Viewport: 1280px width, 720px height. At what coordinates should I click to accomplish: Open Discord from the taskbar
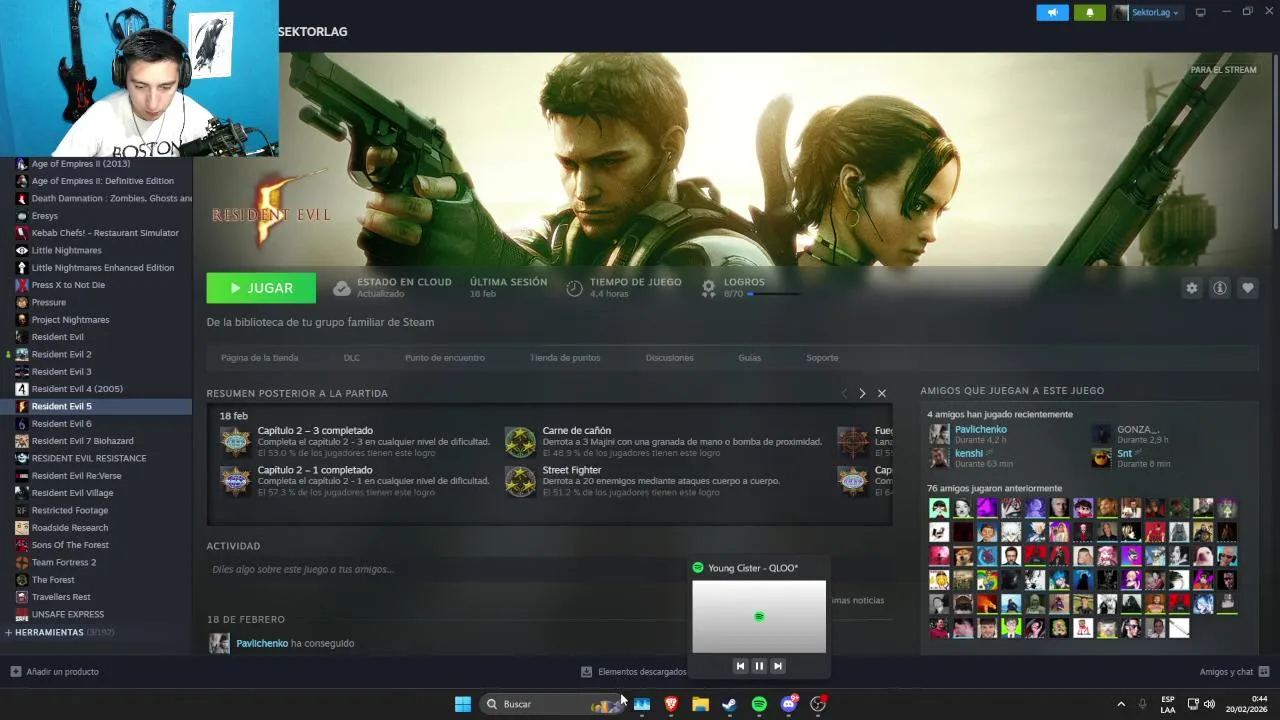789,704
